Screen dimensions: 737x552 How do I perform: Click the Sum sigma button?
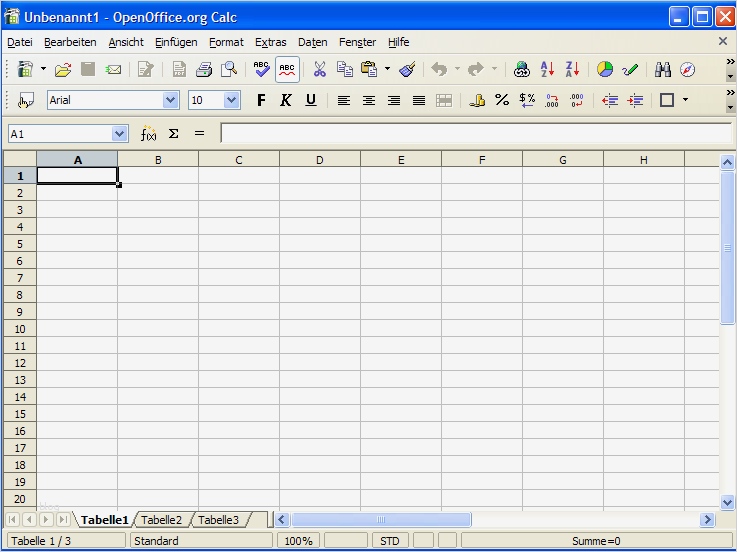point(173,134)
